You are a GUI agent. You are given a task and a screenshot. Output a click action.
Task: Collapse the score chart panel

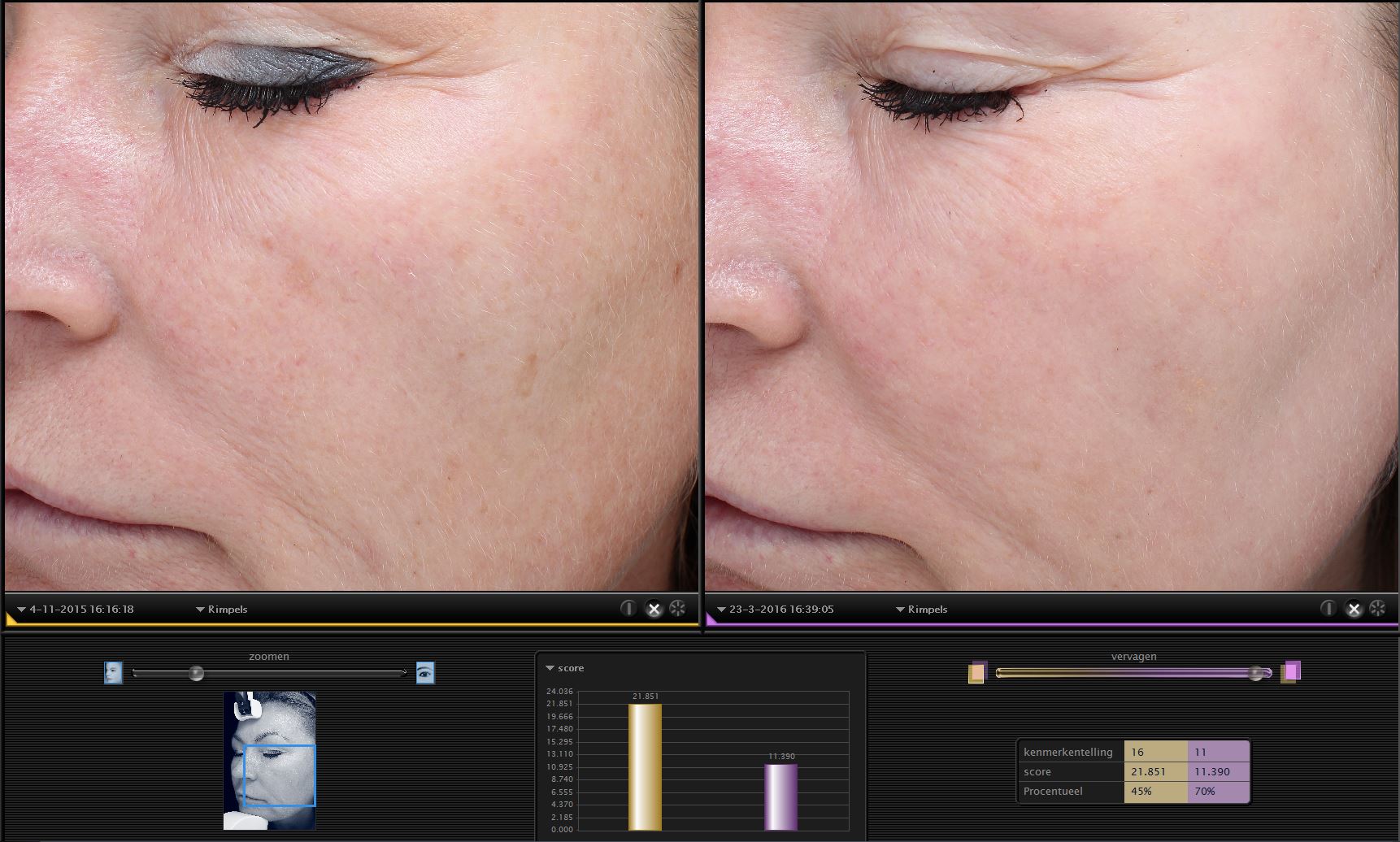(550, 668)
